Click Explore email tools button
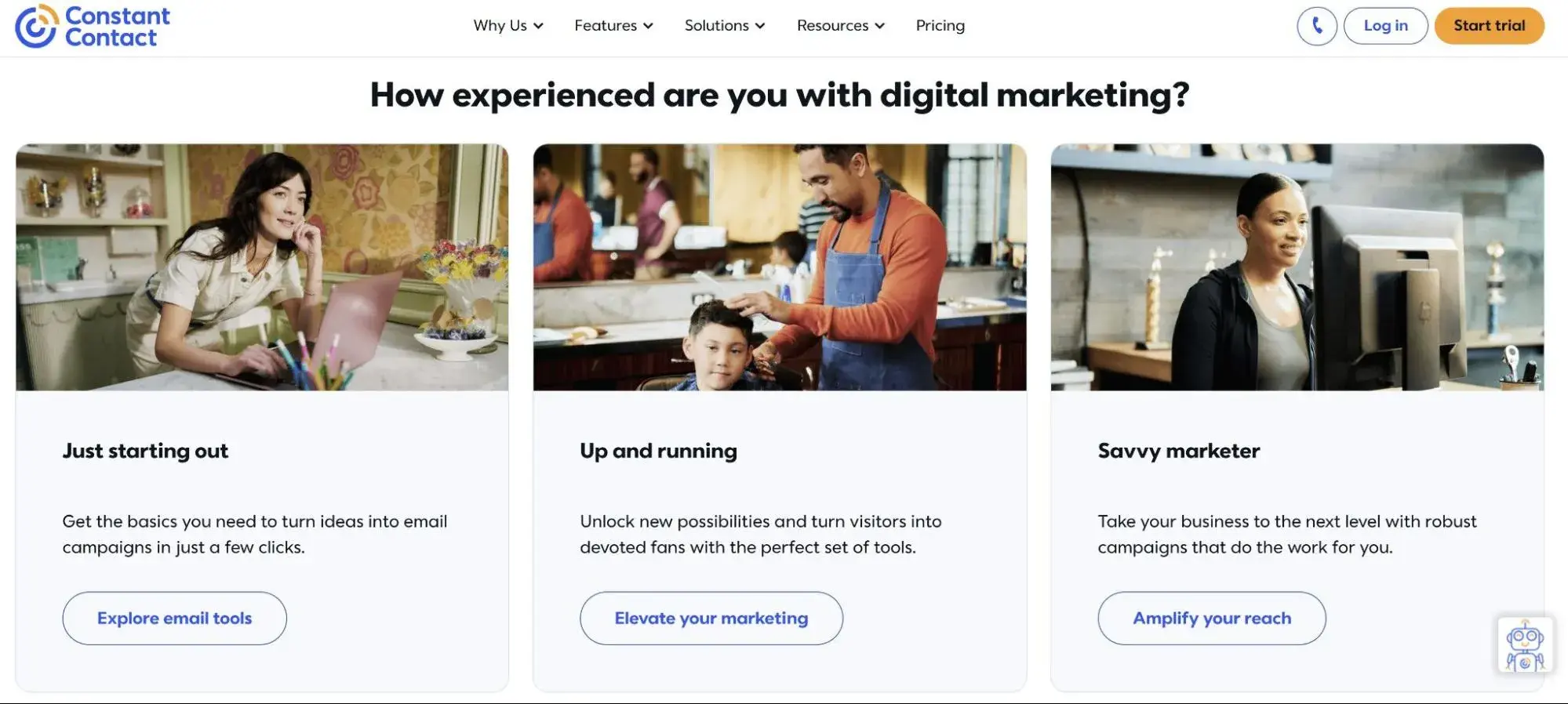Image resolution: width=1568 pixels, height=704 pixels. [174, 619]
